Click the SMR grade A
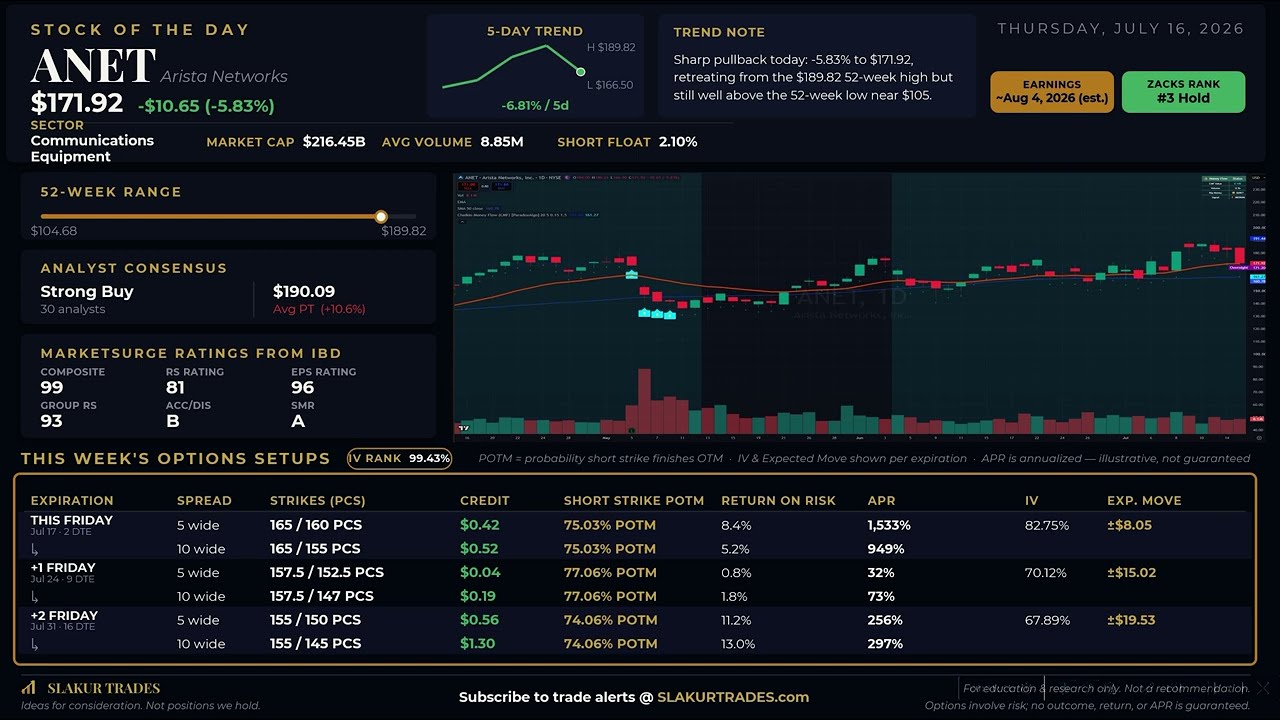The width and height of the screenshot is (1280, 720). point(298,421)
